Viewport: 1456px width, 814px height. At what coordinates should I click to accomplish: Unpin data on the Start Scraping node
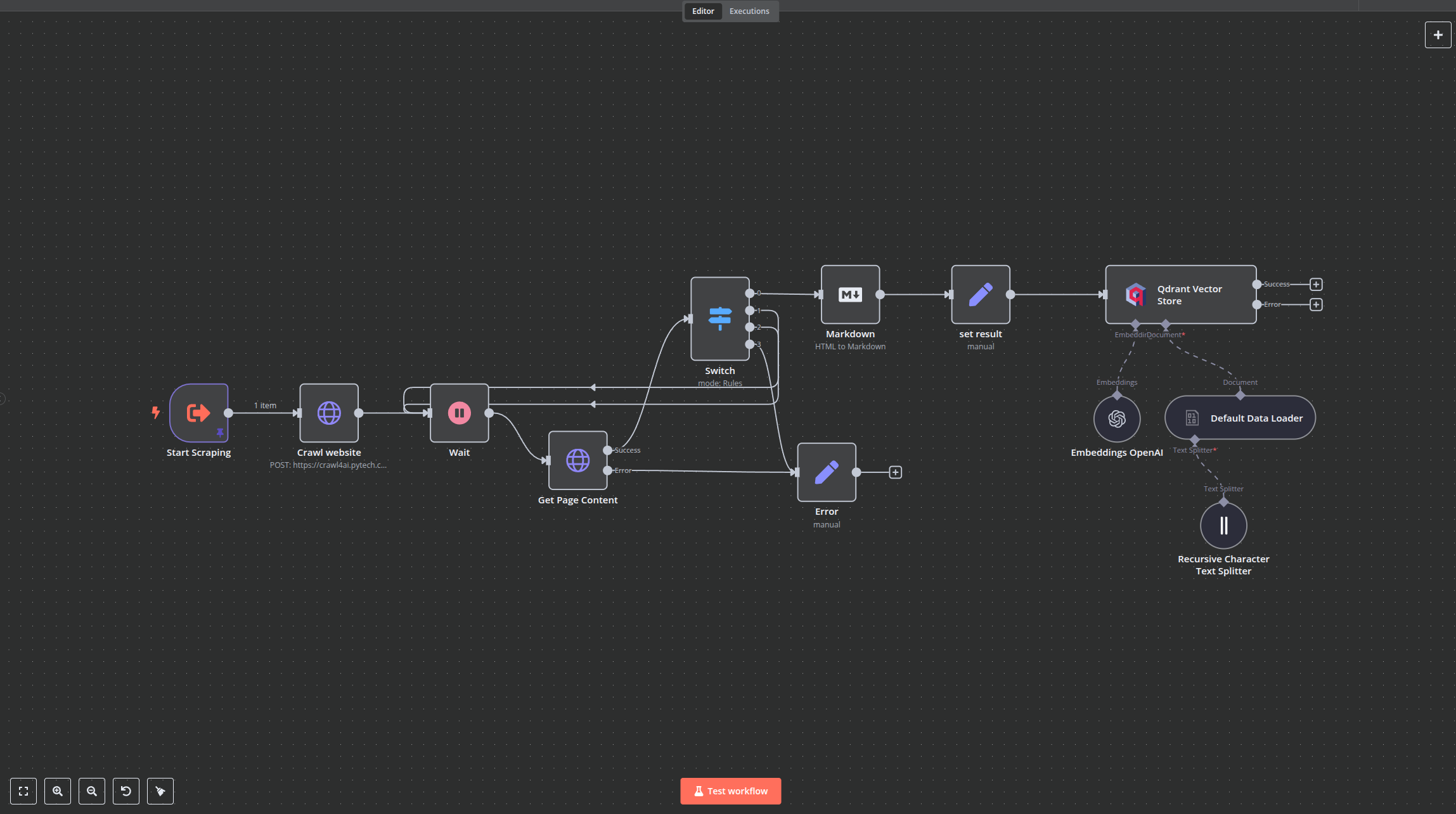[x=220, y=434]
